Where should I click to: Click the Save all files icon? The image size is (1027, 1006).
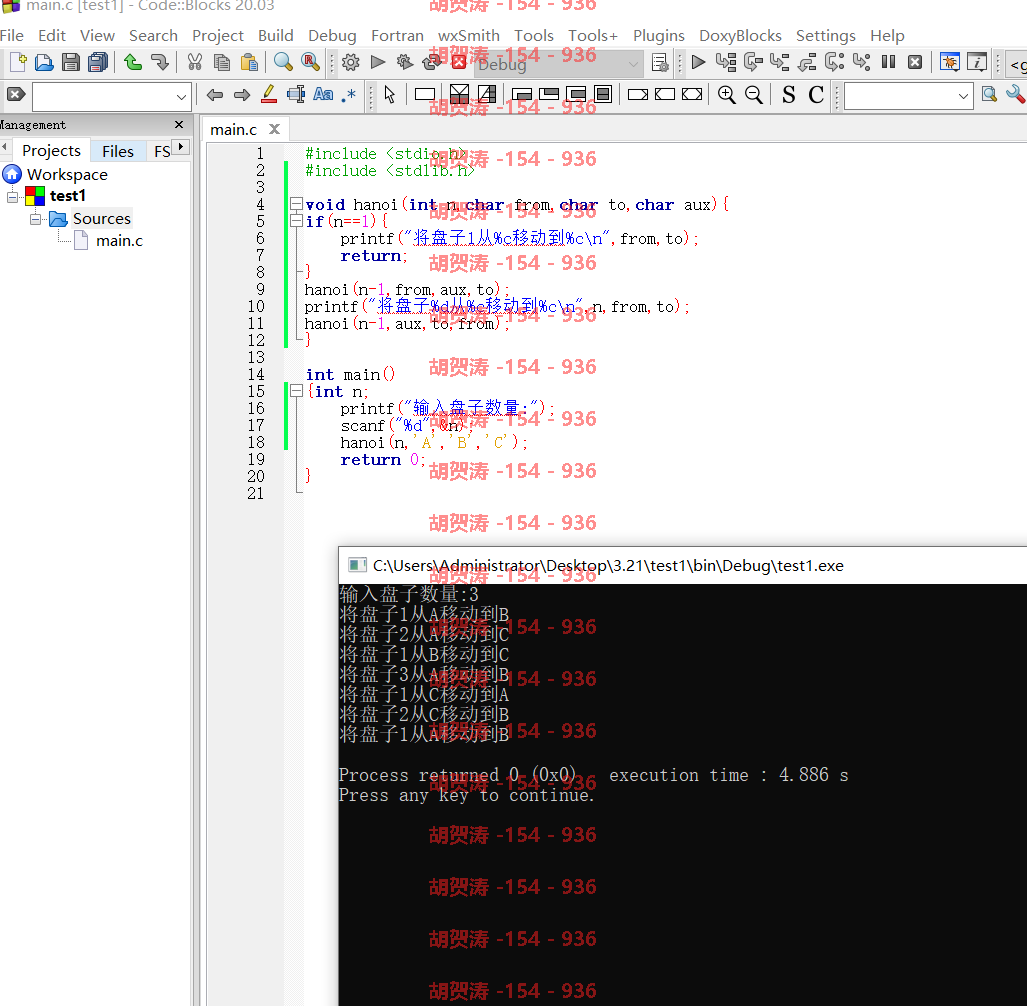pos(98,63)
